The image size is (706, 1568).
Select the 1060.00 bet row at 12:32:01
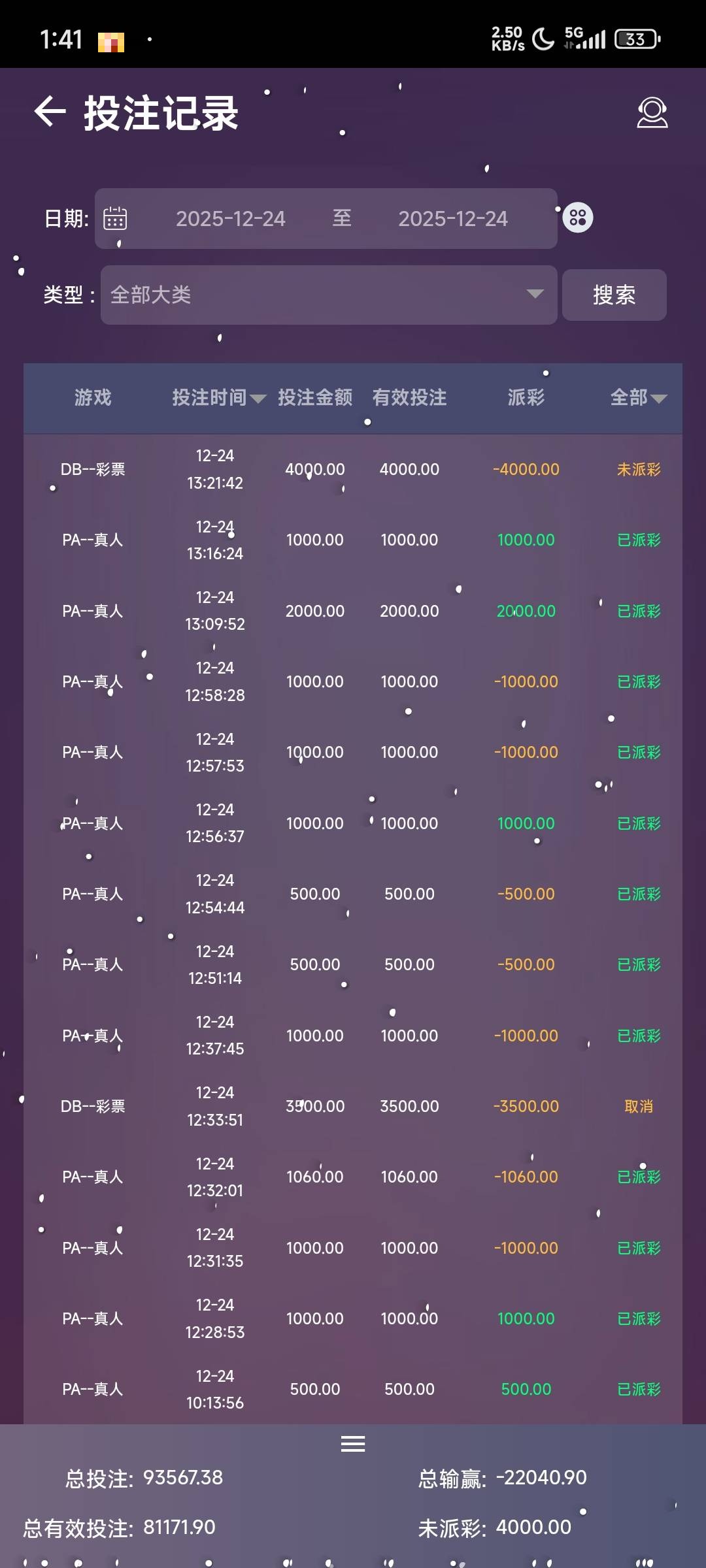pyautogui.click(x=353, y=1177)
